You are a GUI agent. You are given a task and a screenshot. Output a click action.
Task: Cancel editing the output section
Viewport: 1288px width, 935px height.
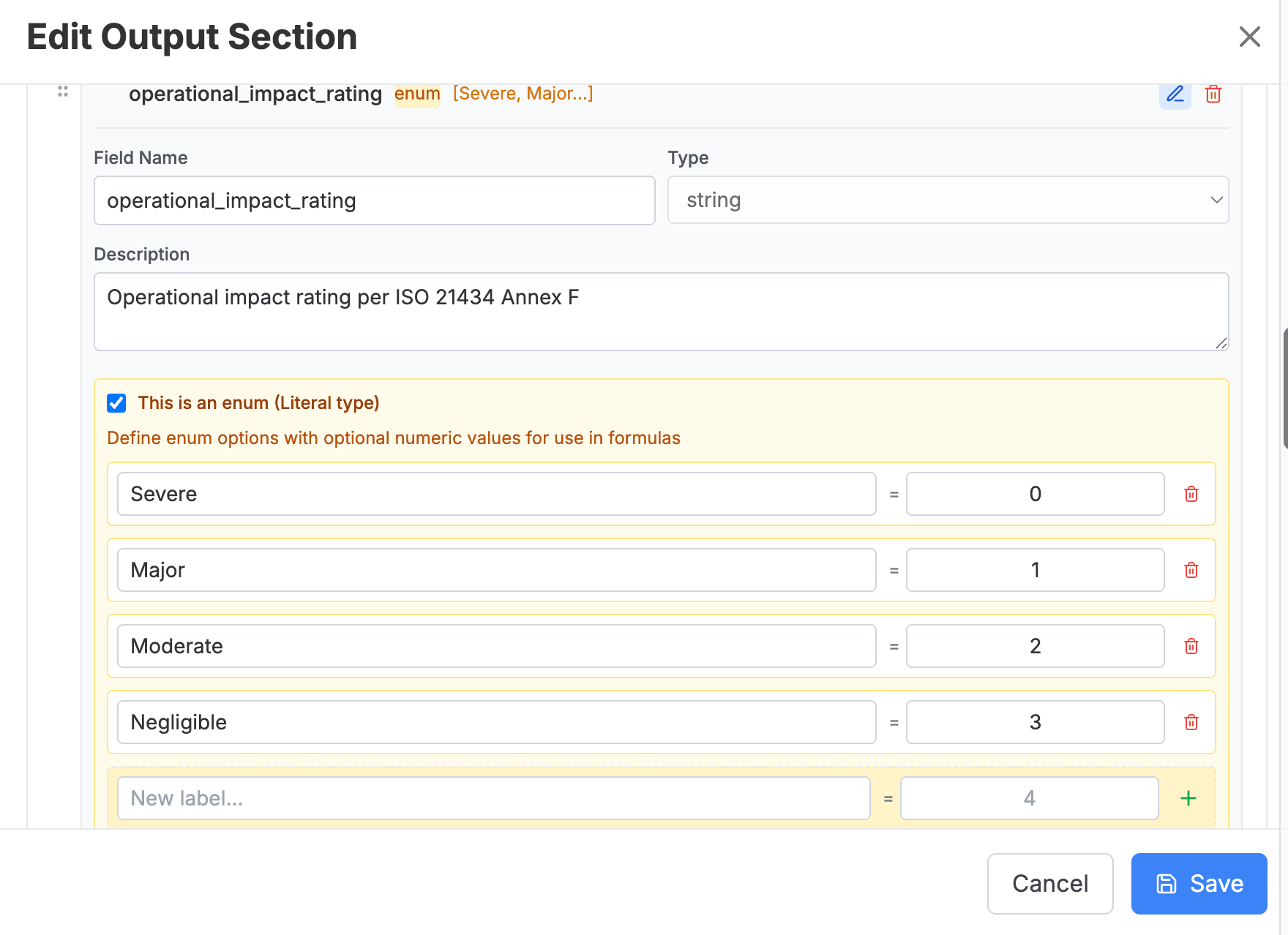pos(1049,884)
